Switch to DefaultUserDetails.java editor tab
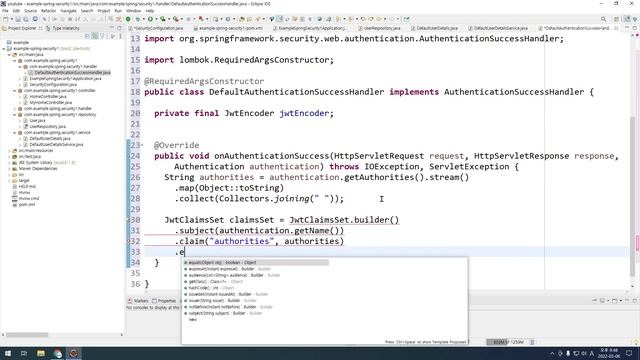Image resolution: width=640 pixels, height=360 pixels. (435, 28)
